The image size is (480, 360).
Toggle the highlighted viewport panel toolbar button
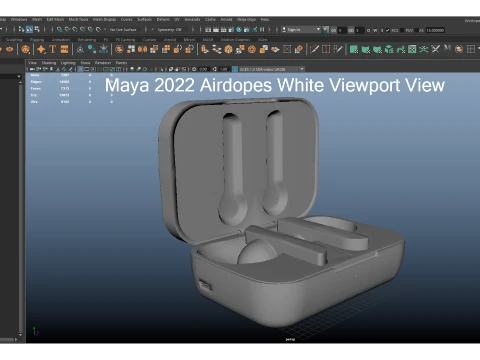tap(80, 69)
